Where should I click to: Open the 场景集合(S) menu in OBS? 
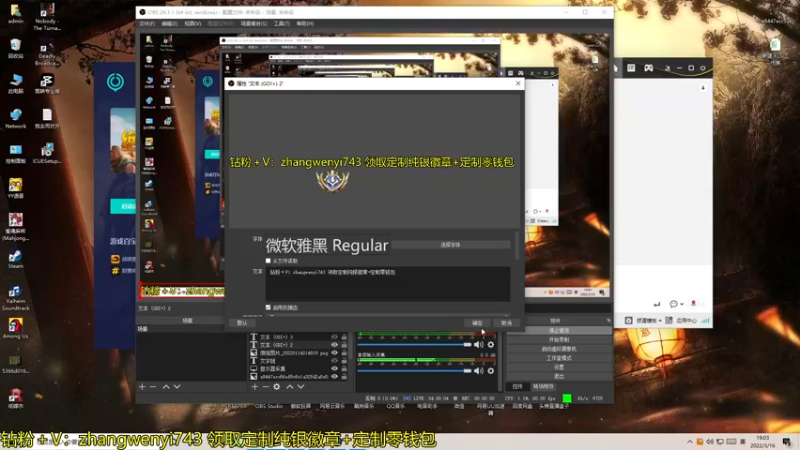[254, 23]
